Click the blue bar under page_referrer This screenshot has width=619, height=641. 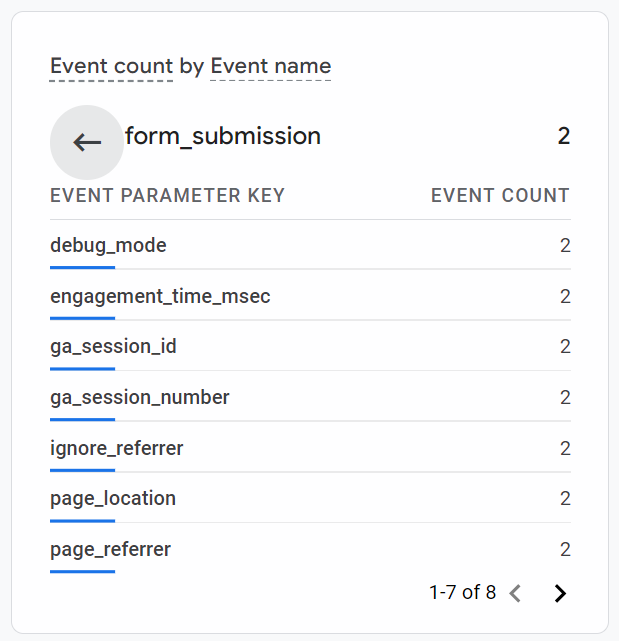tap(83, 572)
